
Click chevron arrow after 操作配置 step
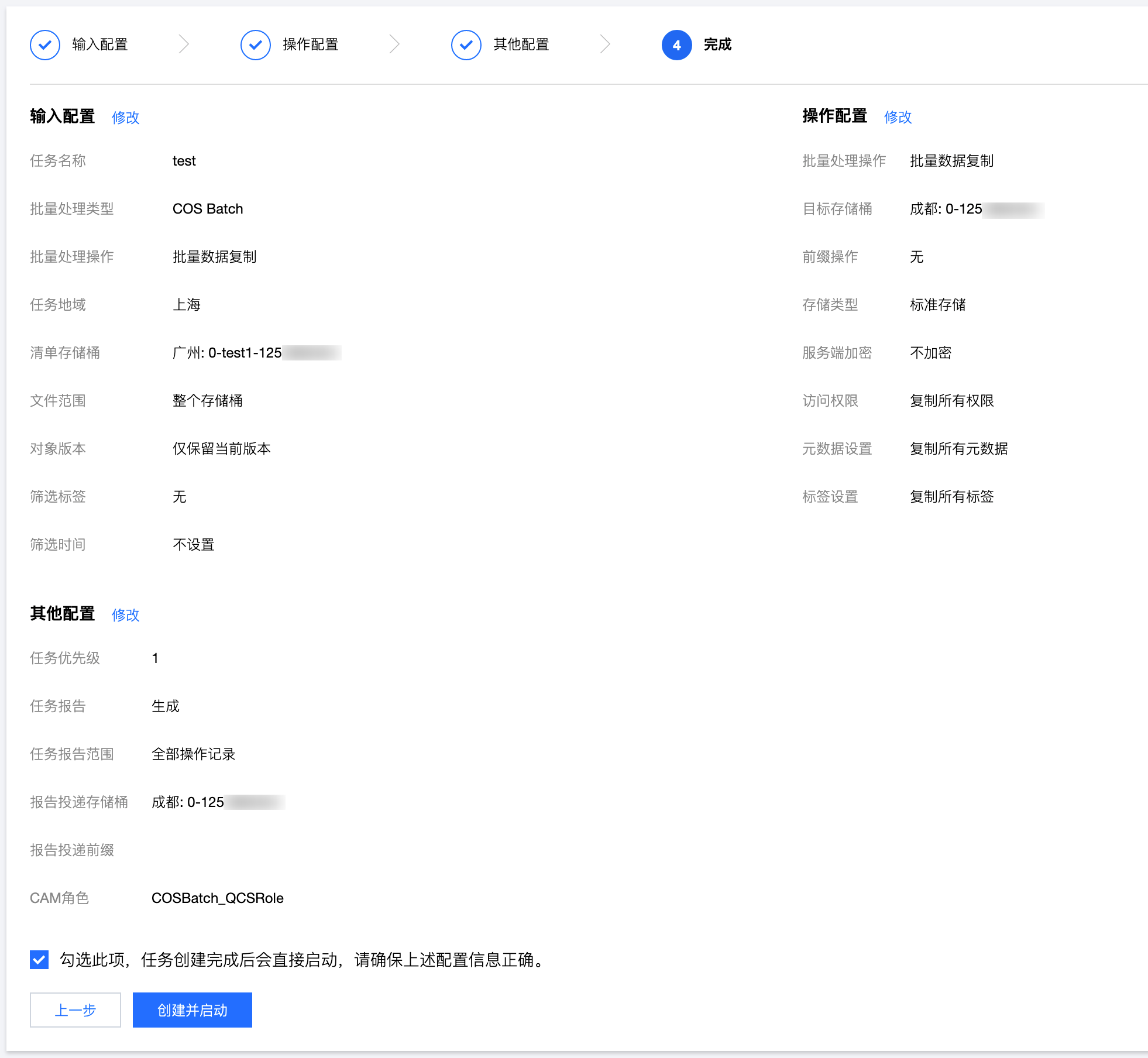394,44
